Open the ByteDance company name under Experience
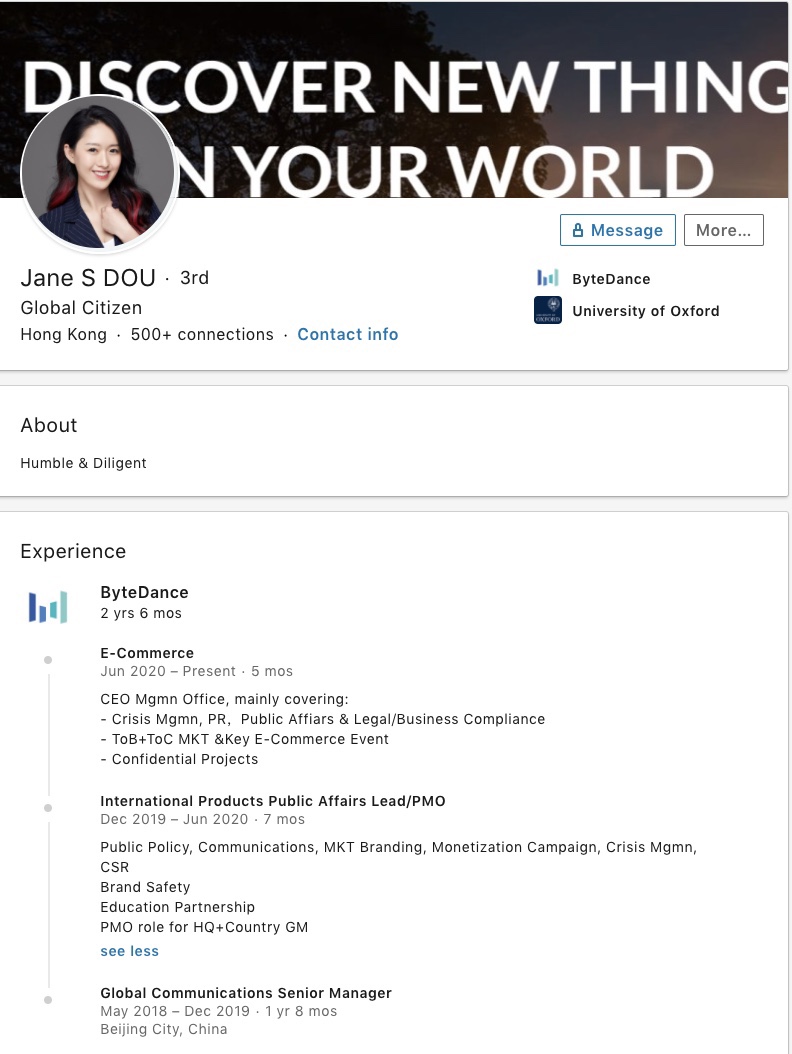This screenshot has height=1054, width=792. (144, 592)
